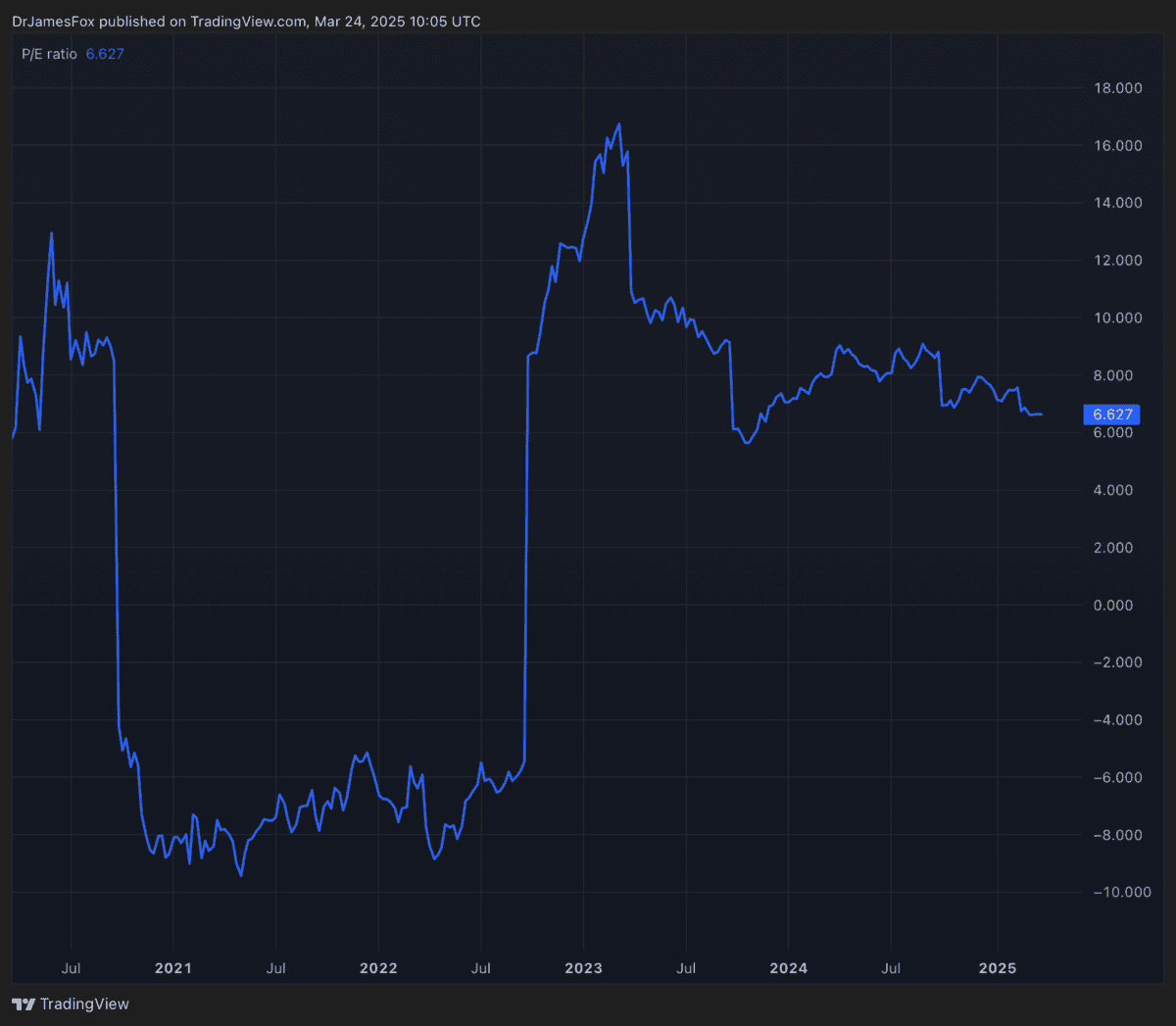1176x1026 pixels.
Task: Click the 2024 label on time axis
Action: pyautogui.click(x=789, y=968)
